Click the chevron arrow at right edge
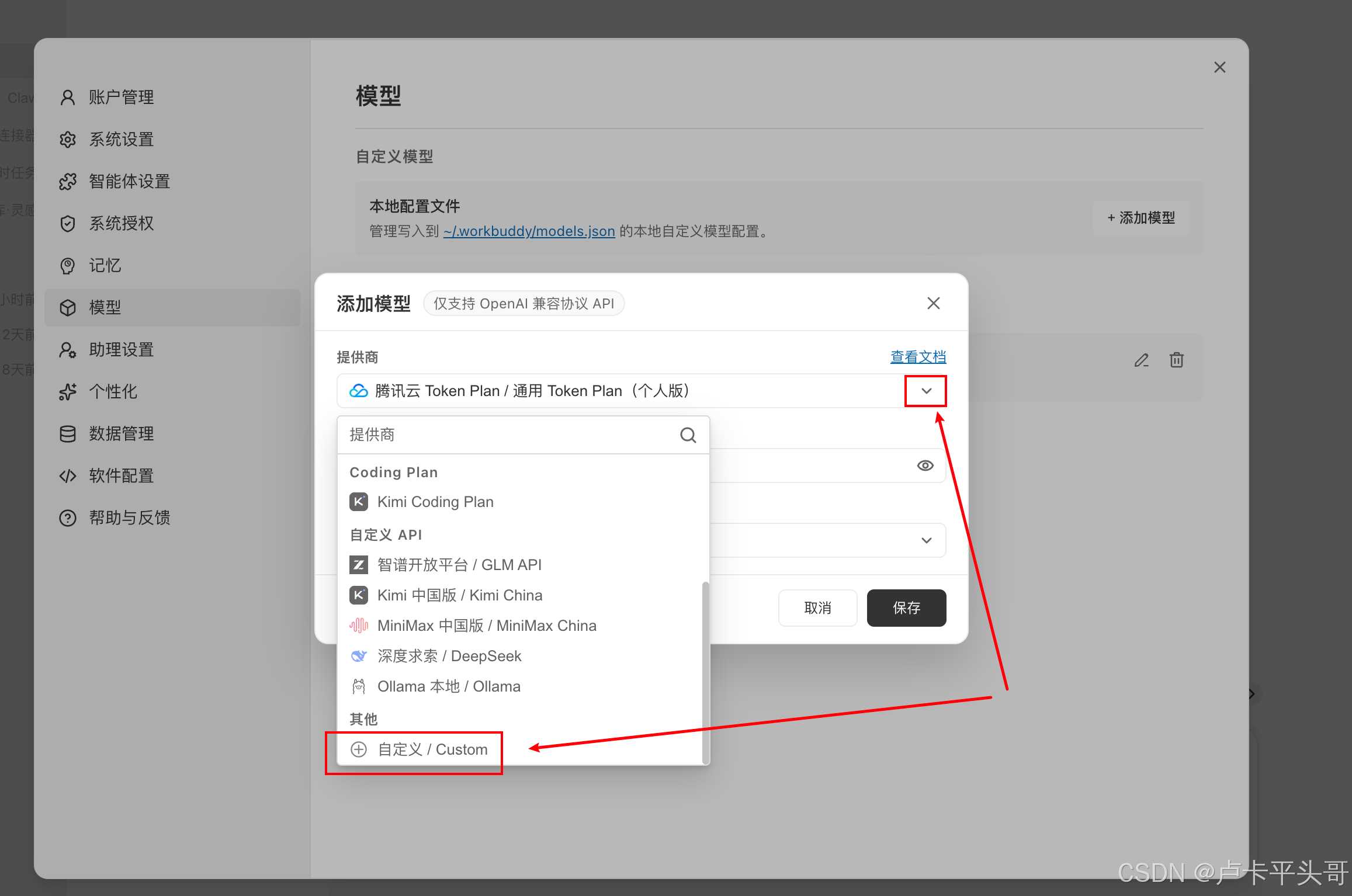 coord(1252,694)
